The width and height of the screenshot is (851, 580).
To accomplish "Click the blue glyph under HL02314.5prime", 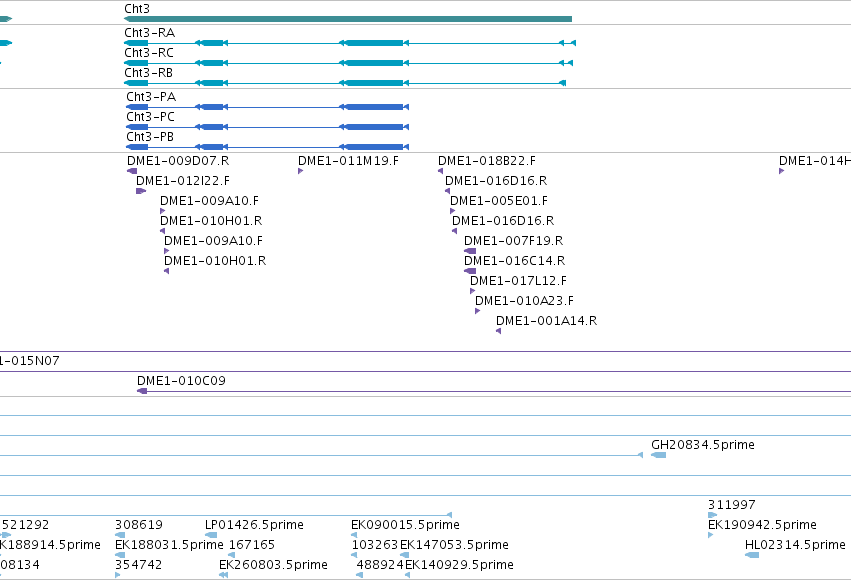I will (x=752, y=555).
